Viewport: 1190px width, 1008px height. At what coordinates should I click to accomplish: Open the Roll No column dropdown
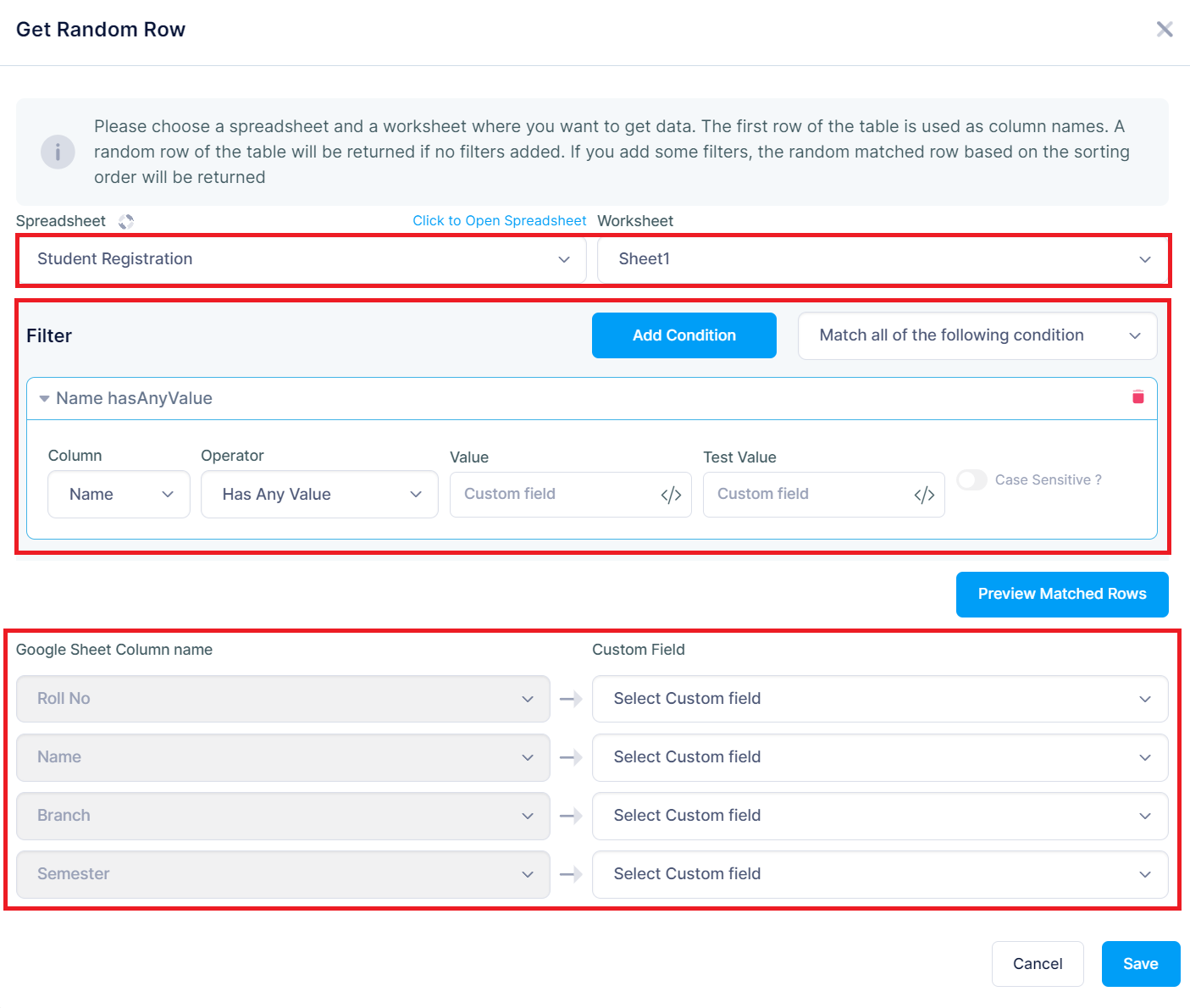[x=283, y=699]
